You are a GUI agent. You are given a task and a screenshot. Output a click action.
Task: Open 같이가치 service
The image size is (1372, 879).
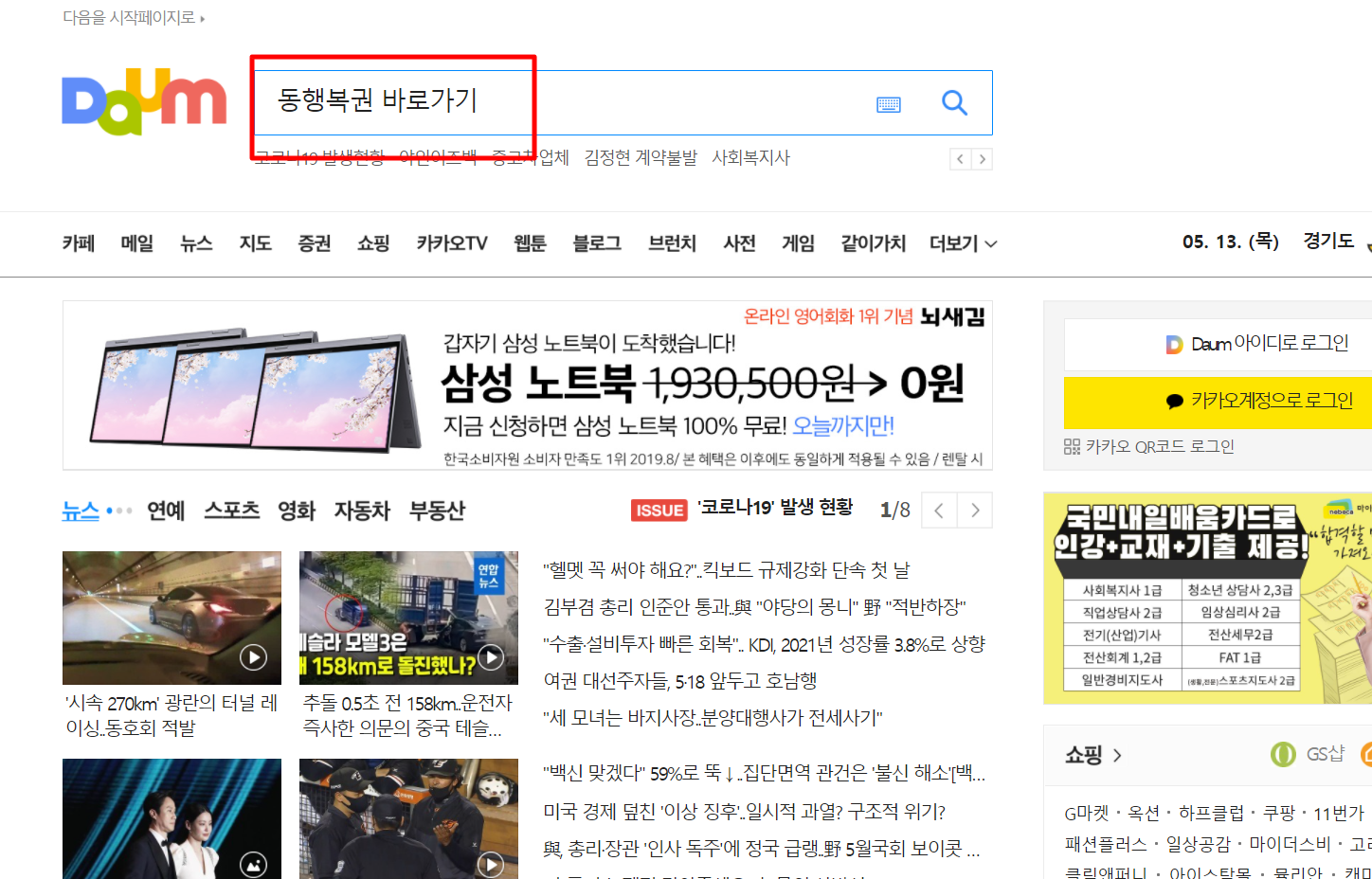pos(874,243)
